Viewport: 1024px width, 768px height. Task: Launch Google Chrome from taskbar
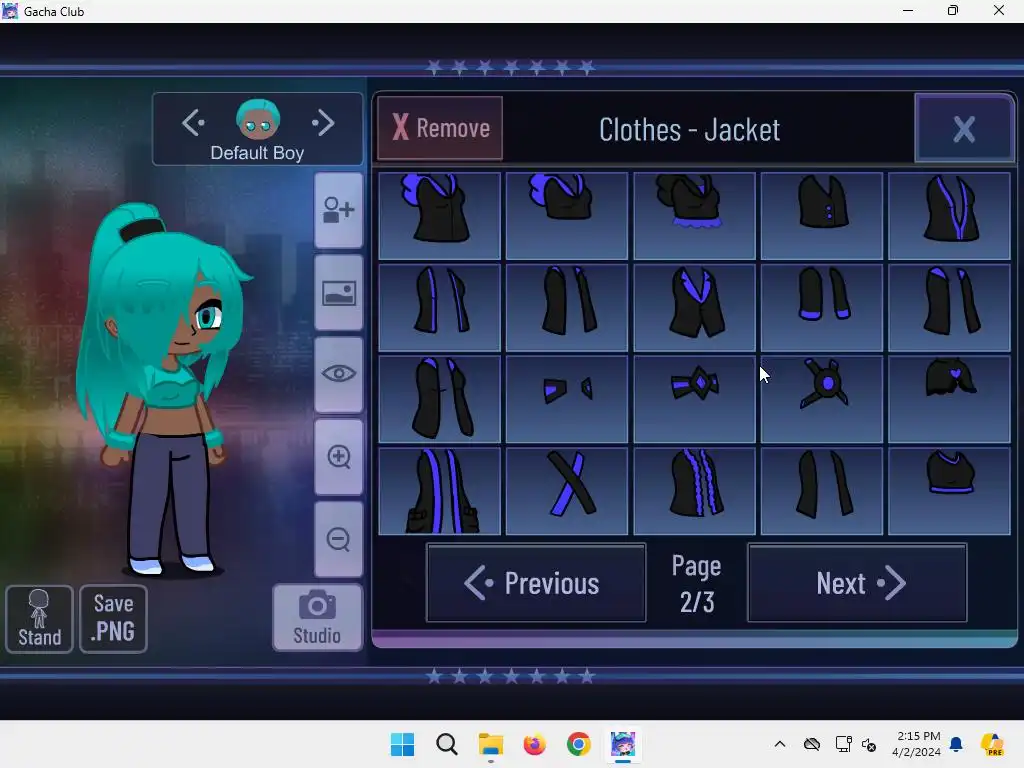579,744
